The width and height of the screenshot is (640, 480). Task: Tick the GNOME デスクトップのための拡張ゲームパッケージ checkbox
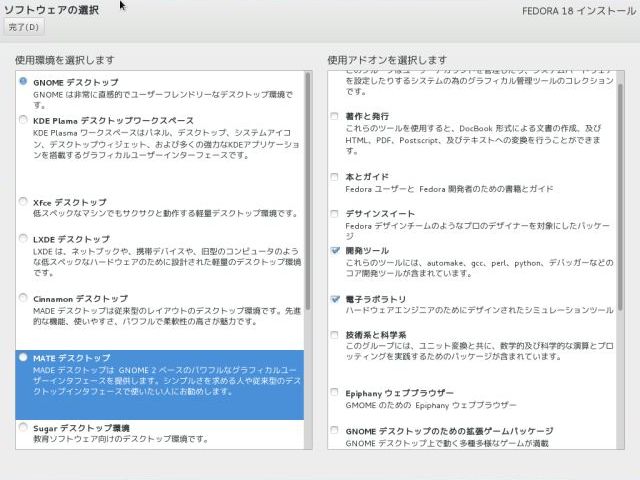point(334,430)
